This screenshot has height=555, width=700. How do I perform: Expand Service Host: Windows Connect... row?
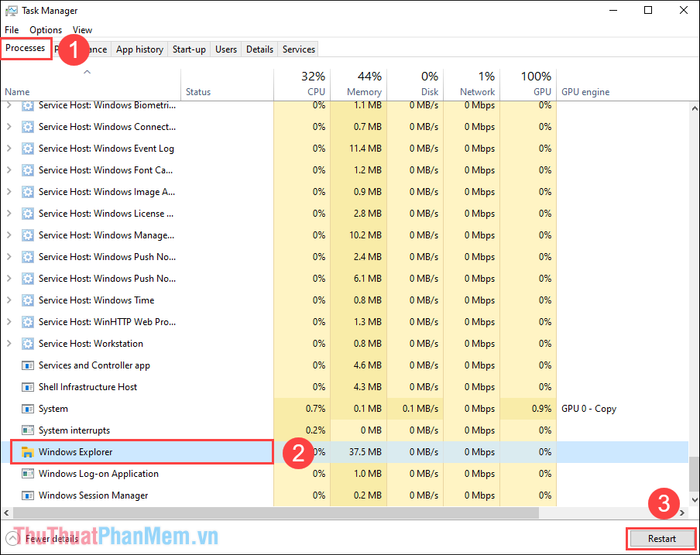[9, 127]
